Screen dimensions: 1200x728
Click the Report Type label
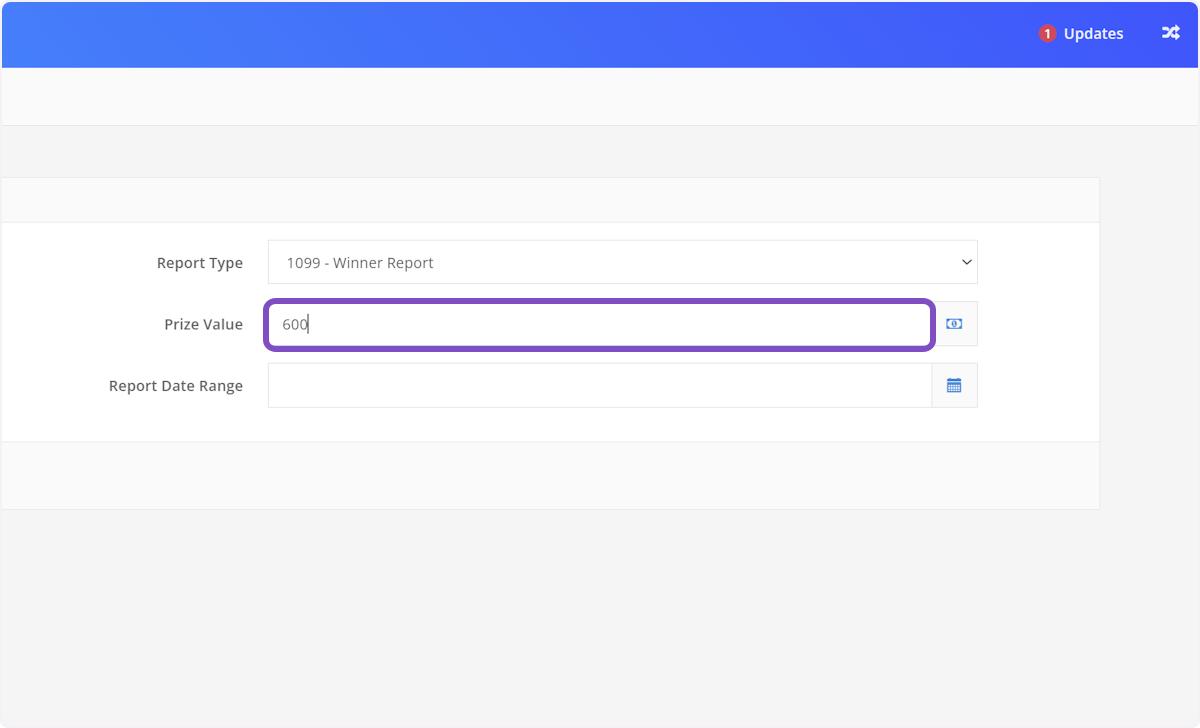click(x=200, y=263)
